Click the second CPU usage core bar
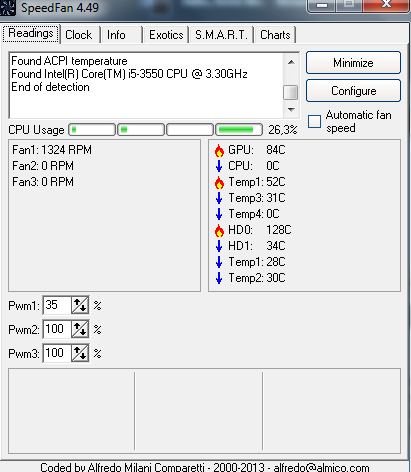The width and height of the screenshot is (411, 472). 141,130
